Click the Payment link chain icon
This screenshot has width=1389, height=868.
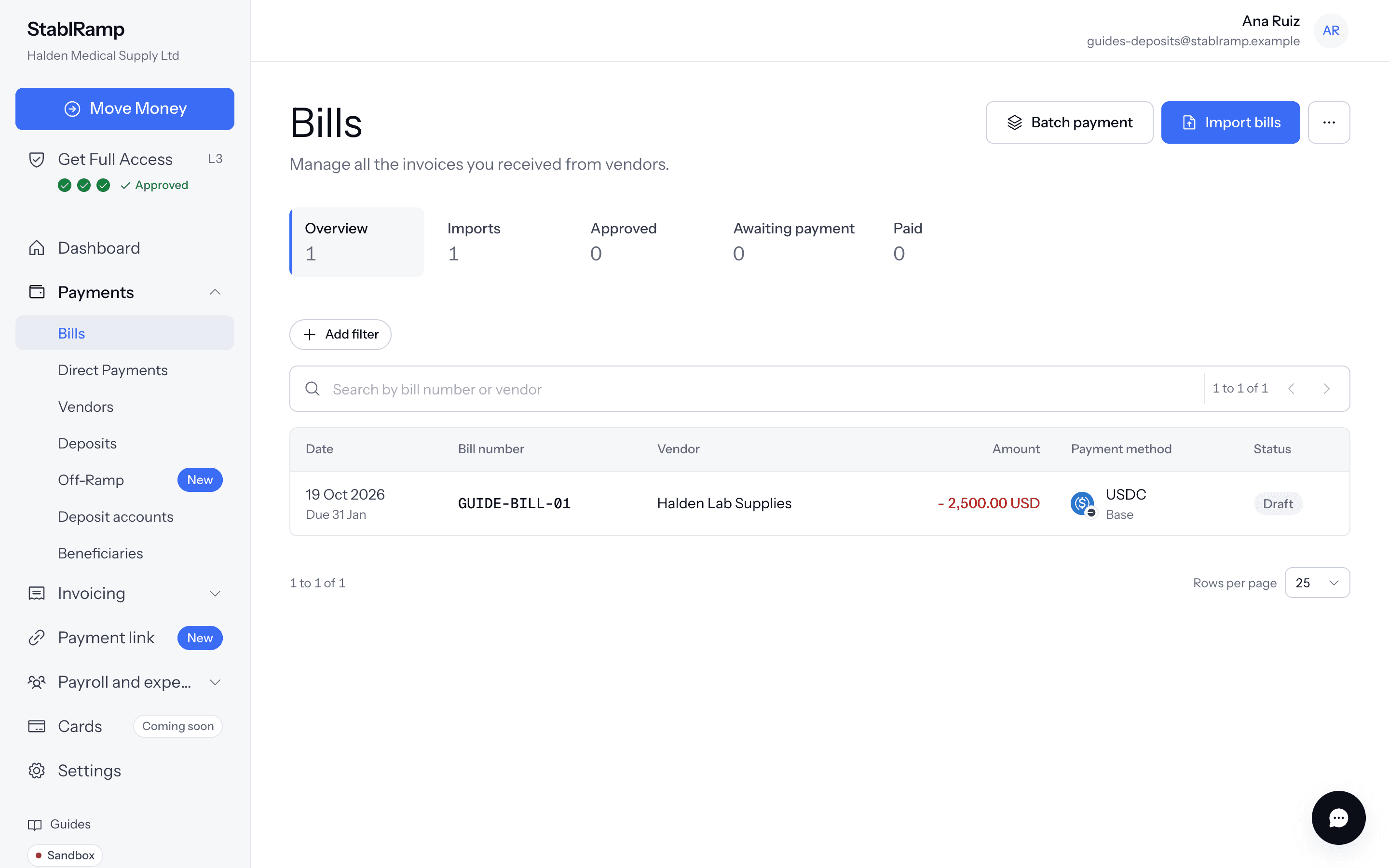point(37,637)
